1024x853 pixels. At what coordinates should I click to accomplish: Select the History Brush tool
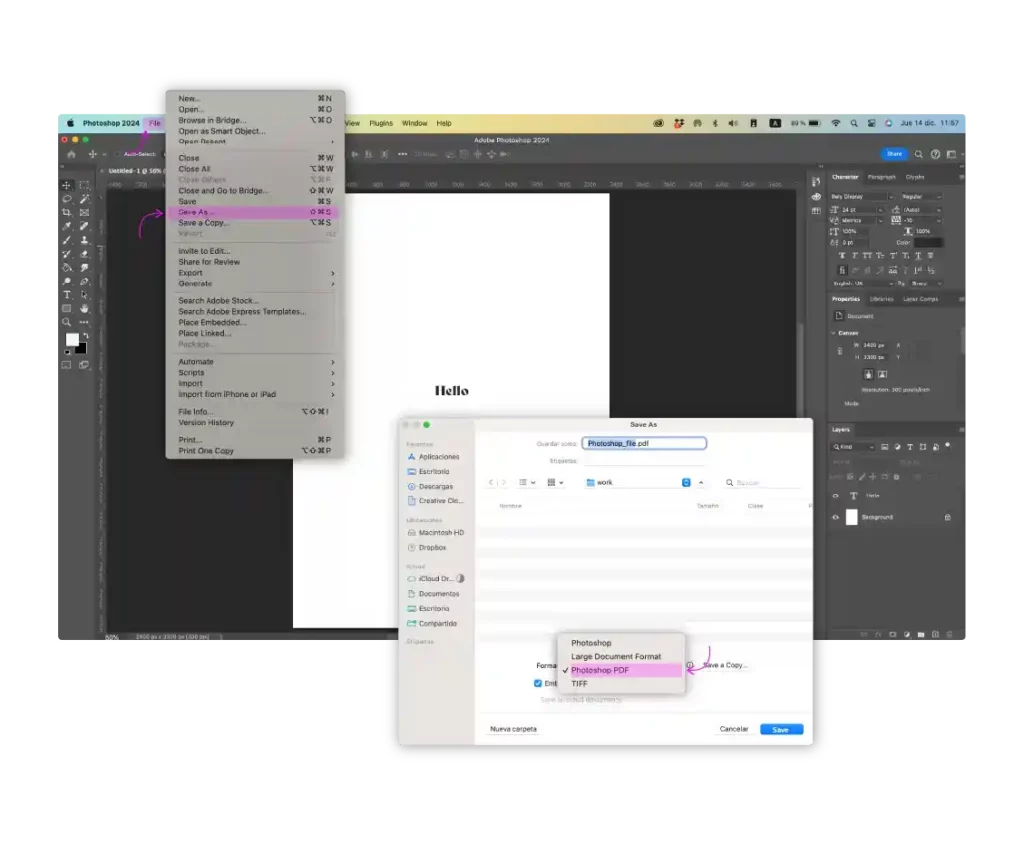click(x=67, y=254)
